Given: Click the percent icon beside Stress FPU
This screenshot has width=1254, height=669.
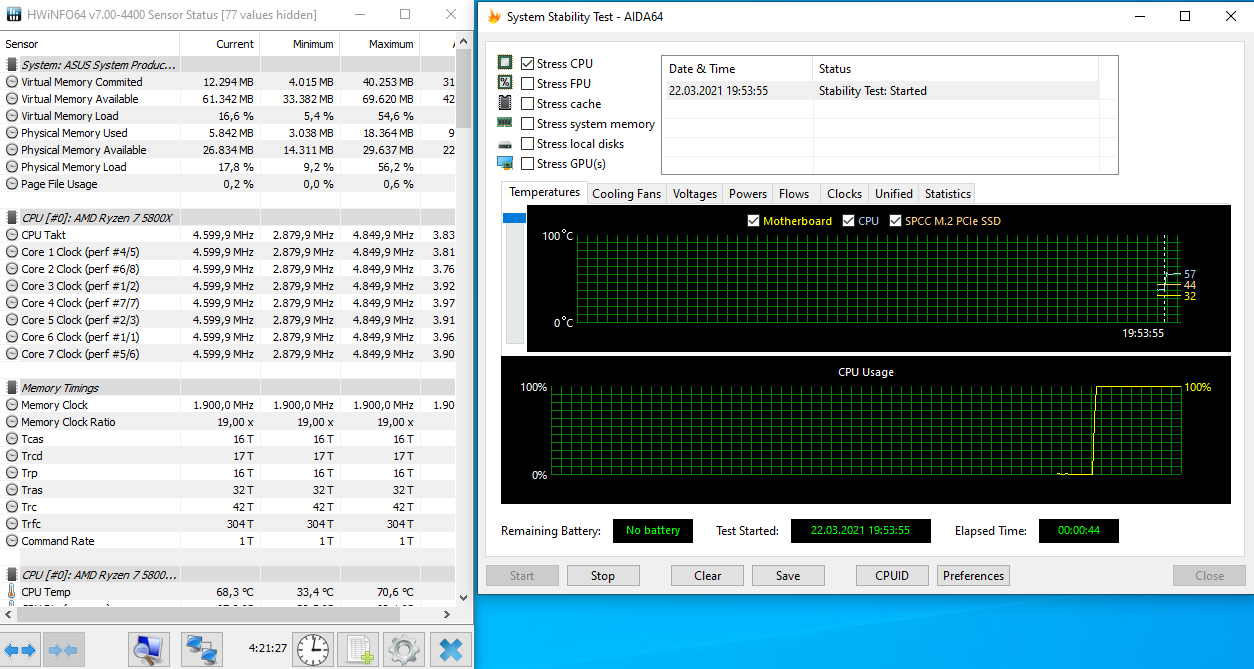Looking at the screenshot, I should [x=505, y=83].
